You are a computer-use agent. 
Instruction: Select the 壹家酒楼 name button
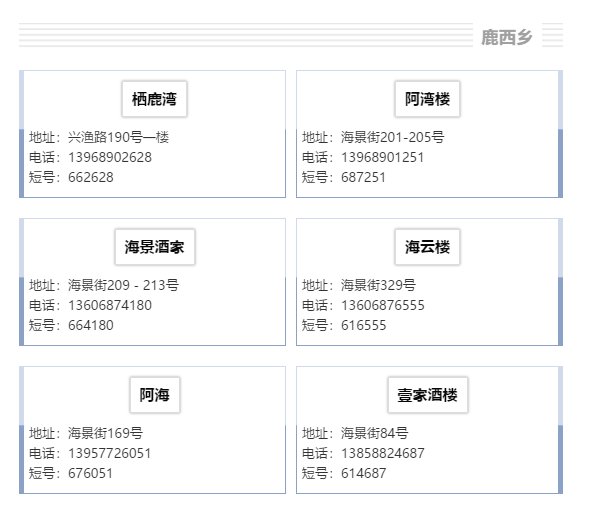(x=428, y=395)
